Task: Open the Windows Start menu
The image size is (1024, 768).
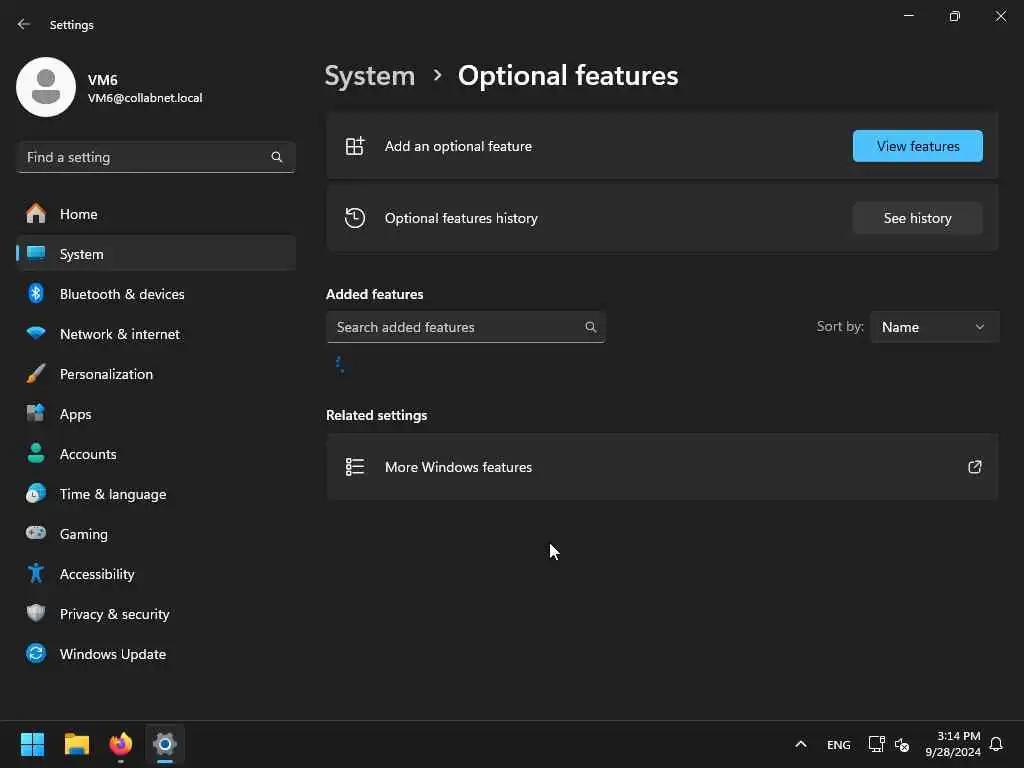Action: (x=32, y=744)
